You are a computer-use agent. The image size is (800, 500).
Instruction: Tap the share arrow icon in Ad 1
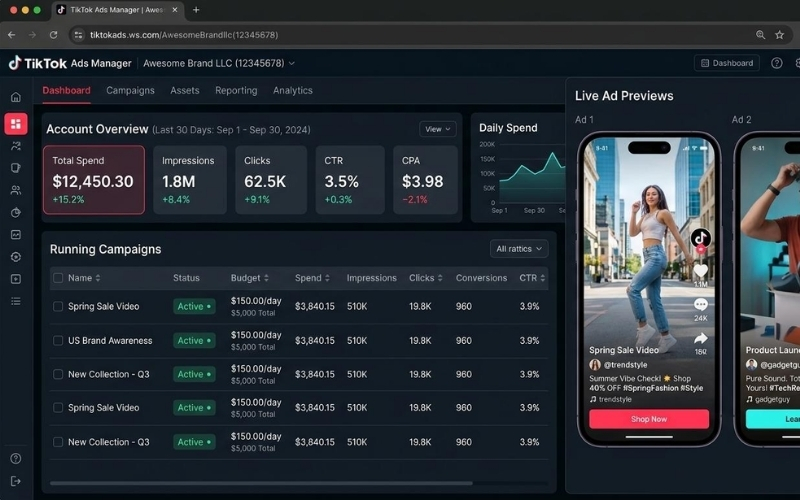coord(701,338)
